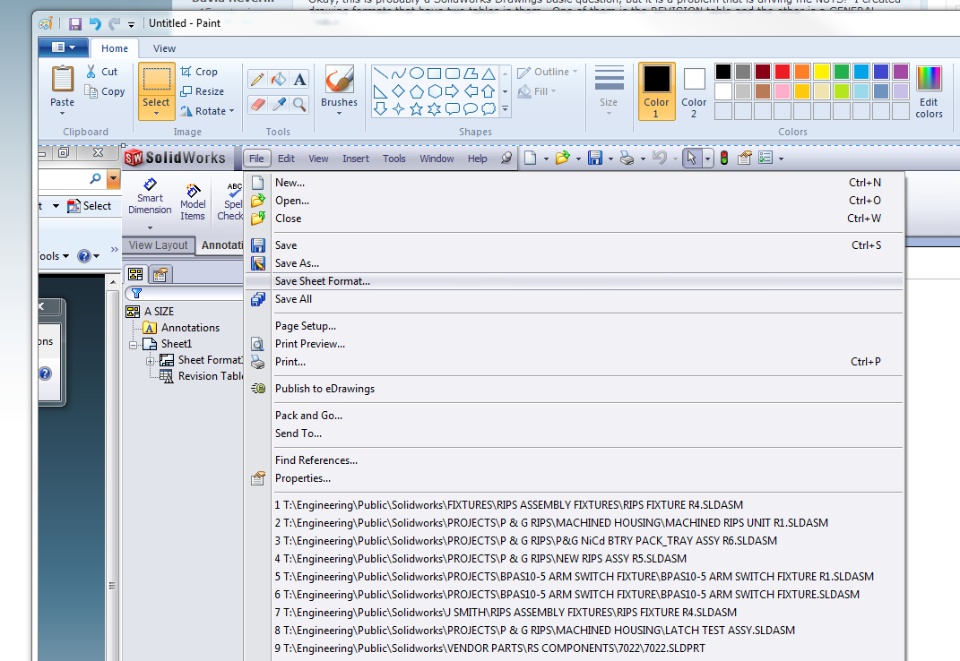This screenshot has height=661, width=960.
Task: Click the FeatureManager design tree tab icon
Action: click(135, 274)
